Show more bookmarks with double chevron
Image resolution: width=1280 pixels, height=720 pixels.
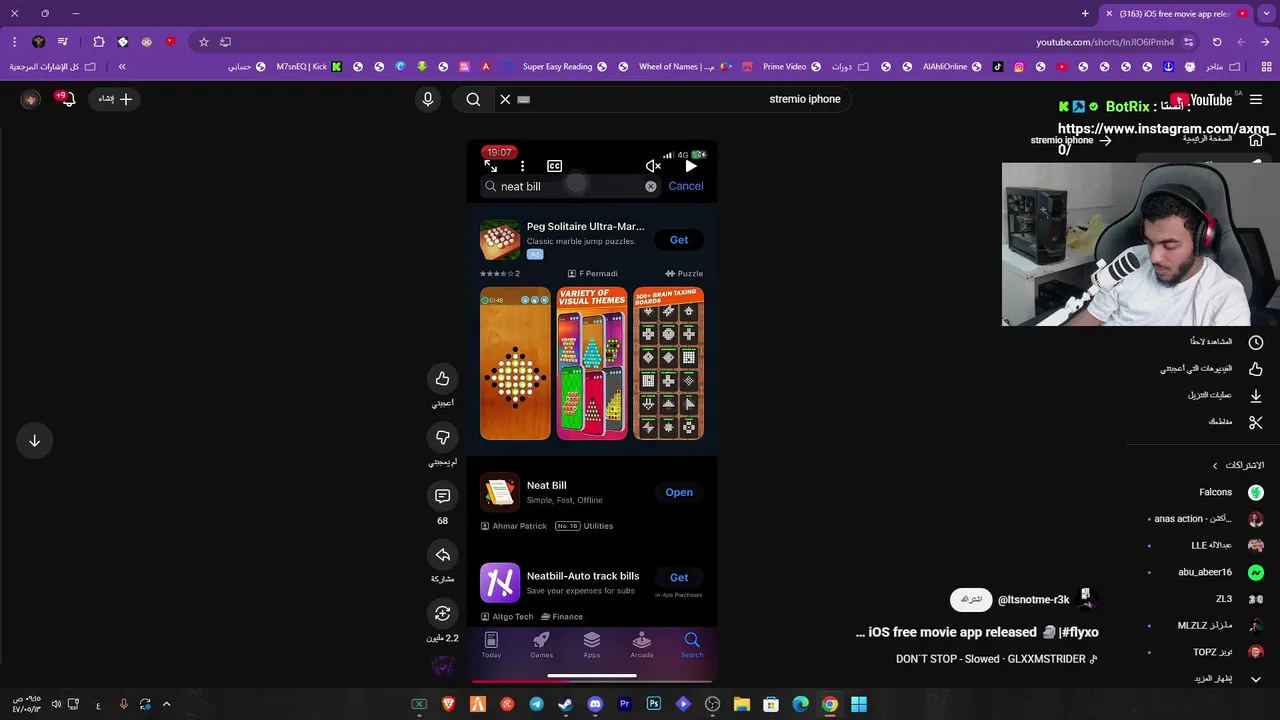point(122,67)
